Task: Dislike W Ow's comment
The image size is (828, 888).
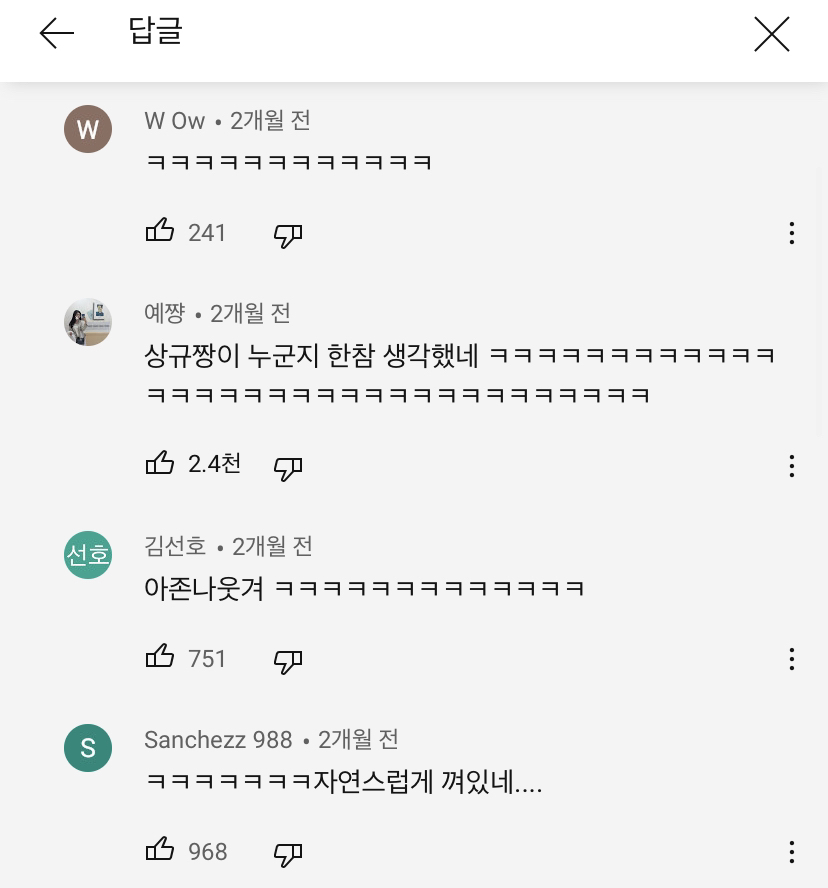Action: [288, 235]
